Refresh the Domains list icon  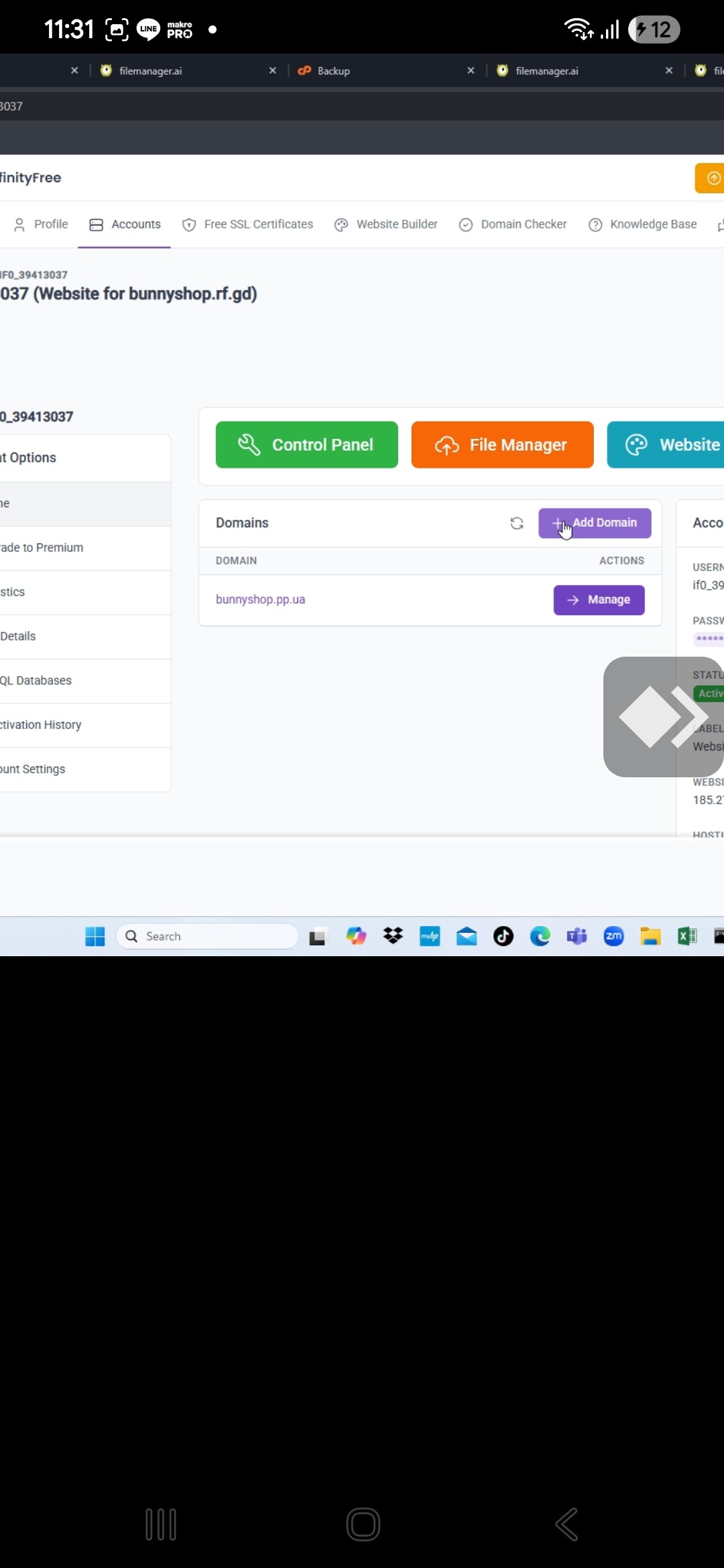coord(517,523)
